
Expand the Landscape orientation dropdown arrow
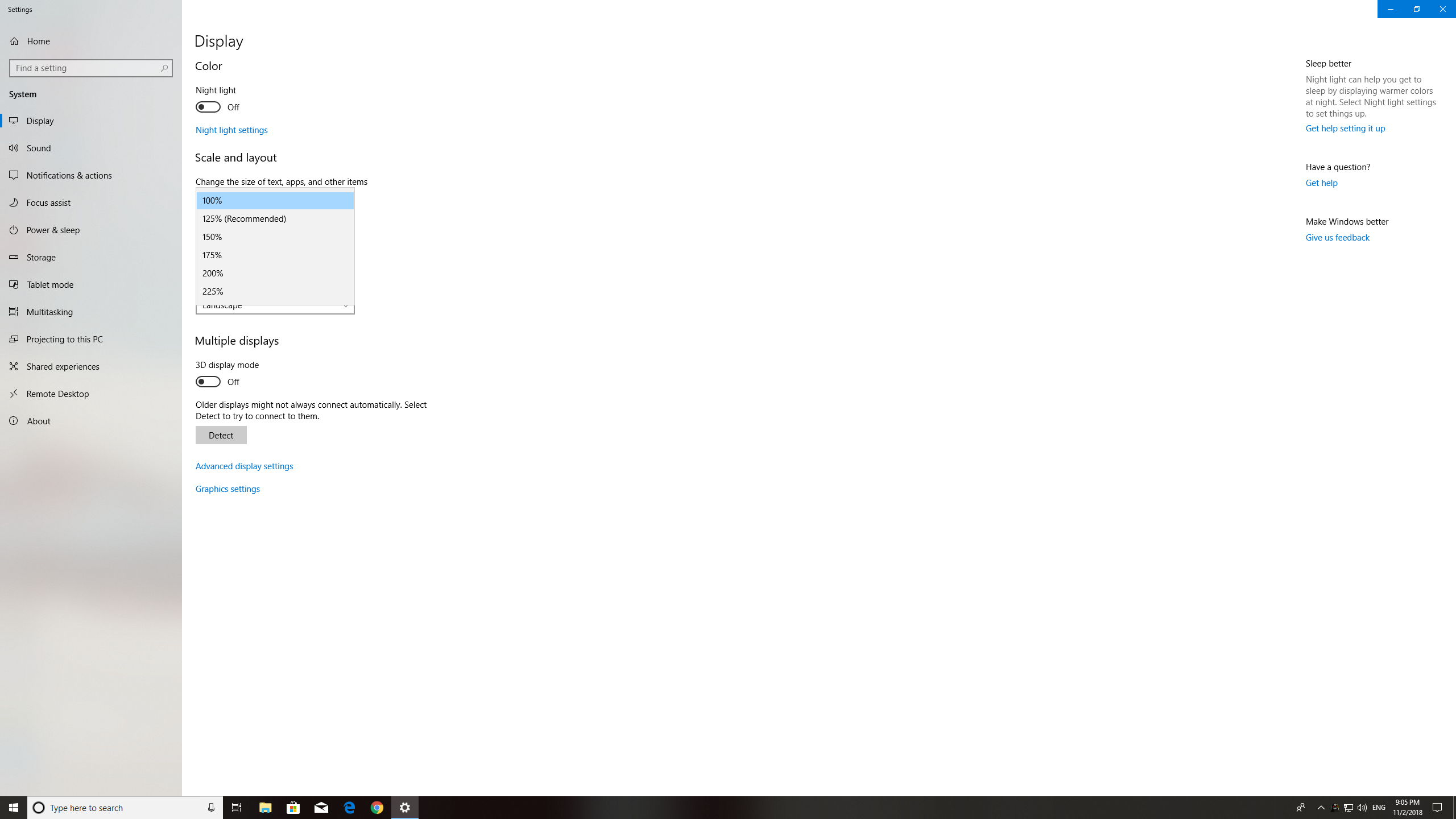click(345, 307)
